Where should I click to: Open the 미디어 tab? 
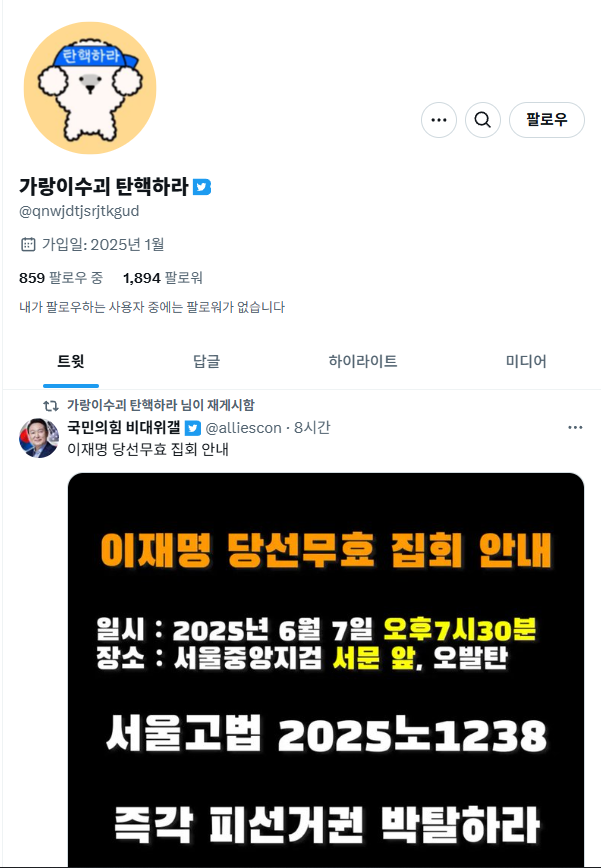(x=526, y=362)
